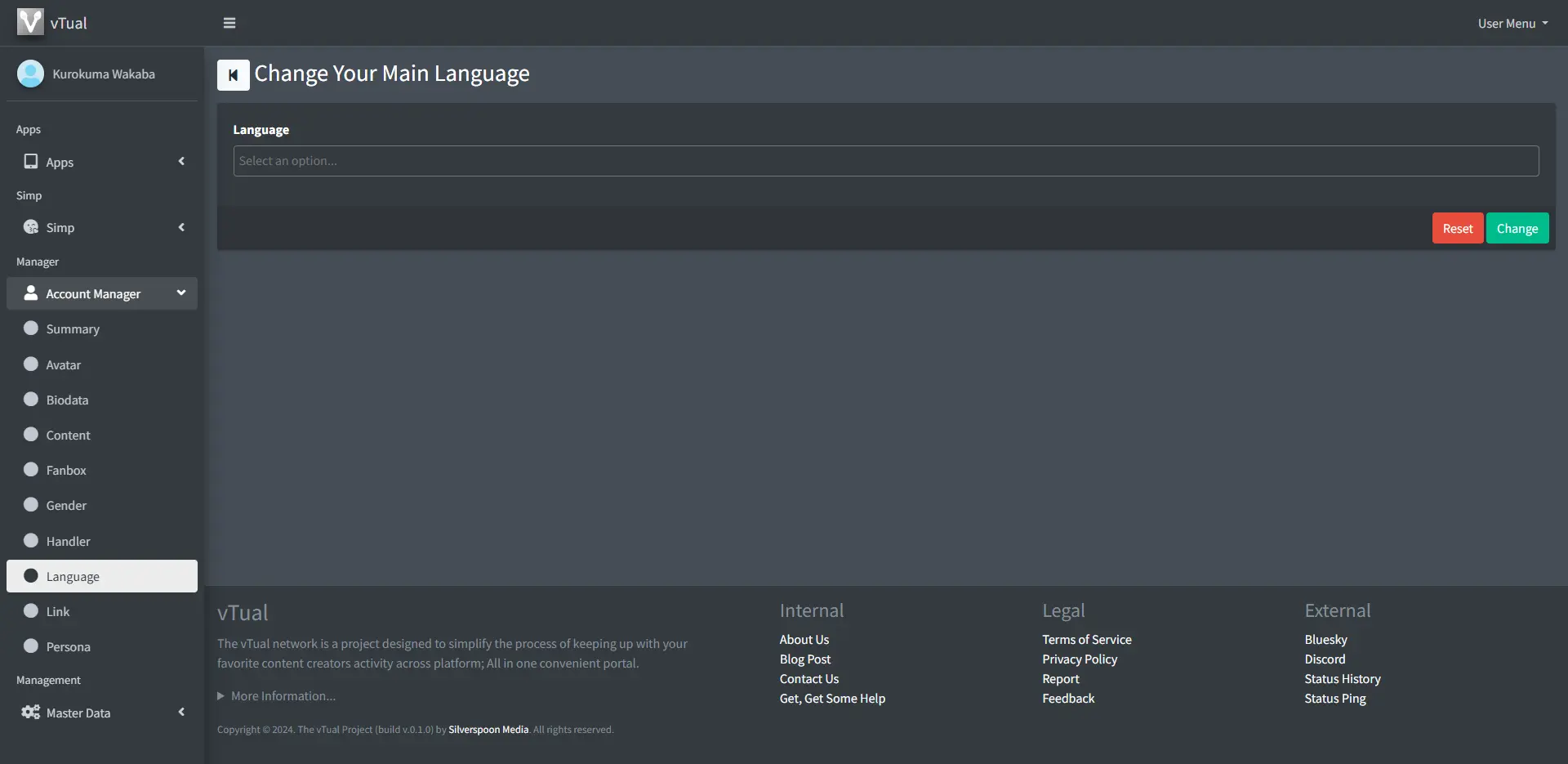Expand the More Information disclosure triangle
Image resolution: width=1568 pixels, height=764 pixels.
pos(220,696)
